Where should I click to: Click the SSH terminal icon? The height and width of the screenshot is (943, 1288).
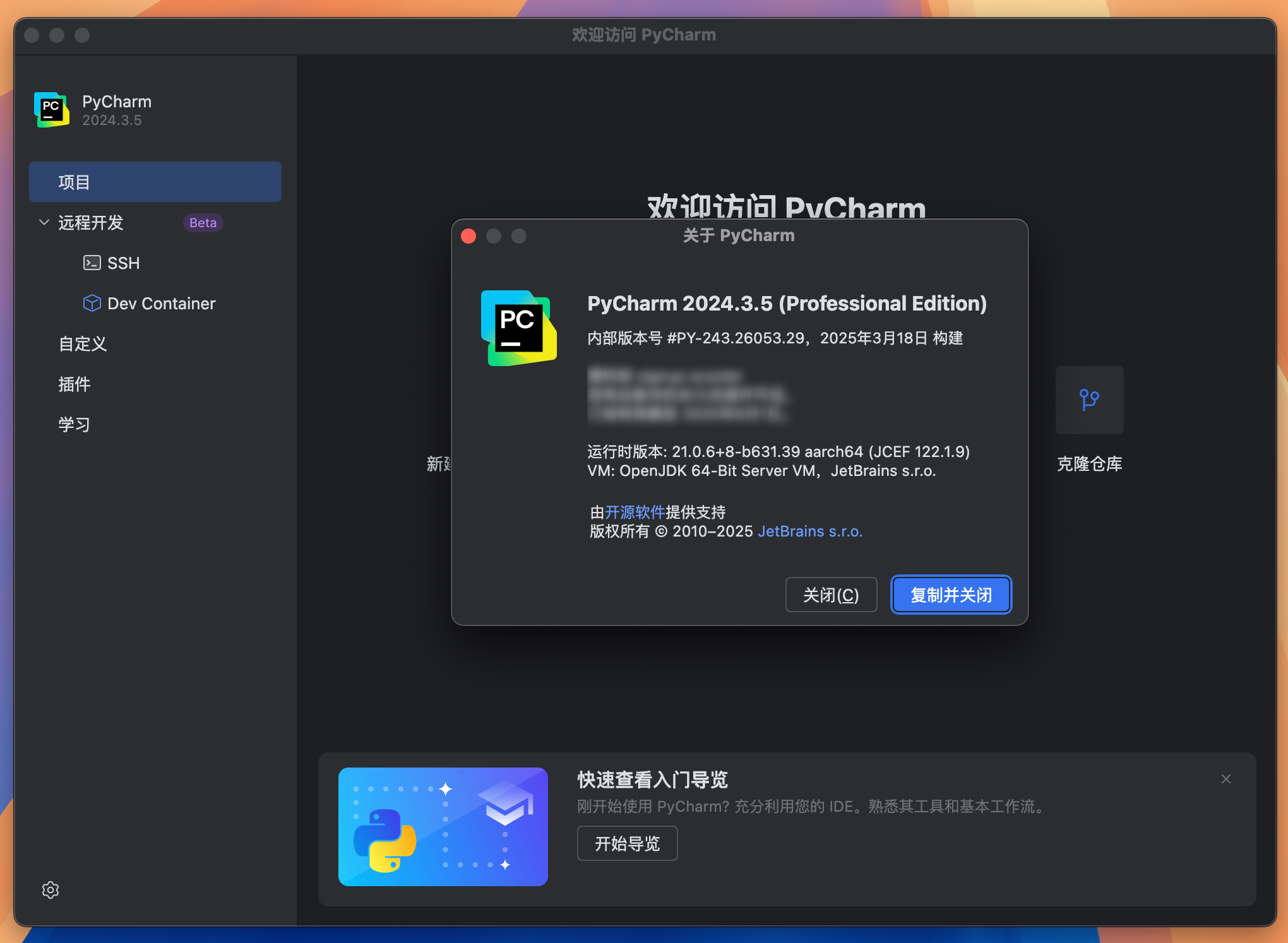point(92,263)
